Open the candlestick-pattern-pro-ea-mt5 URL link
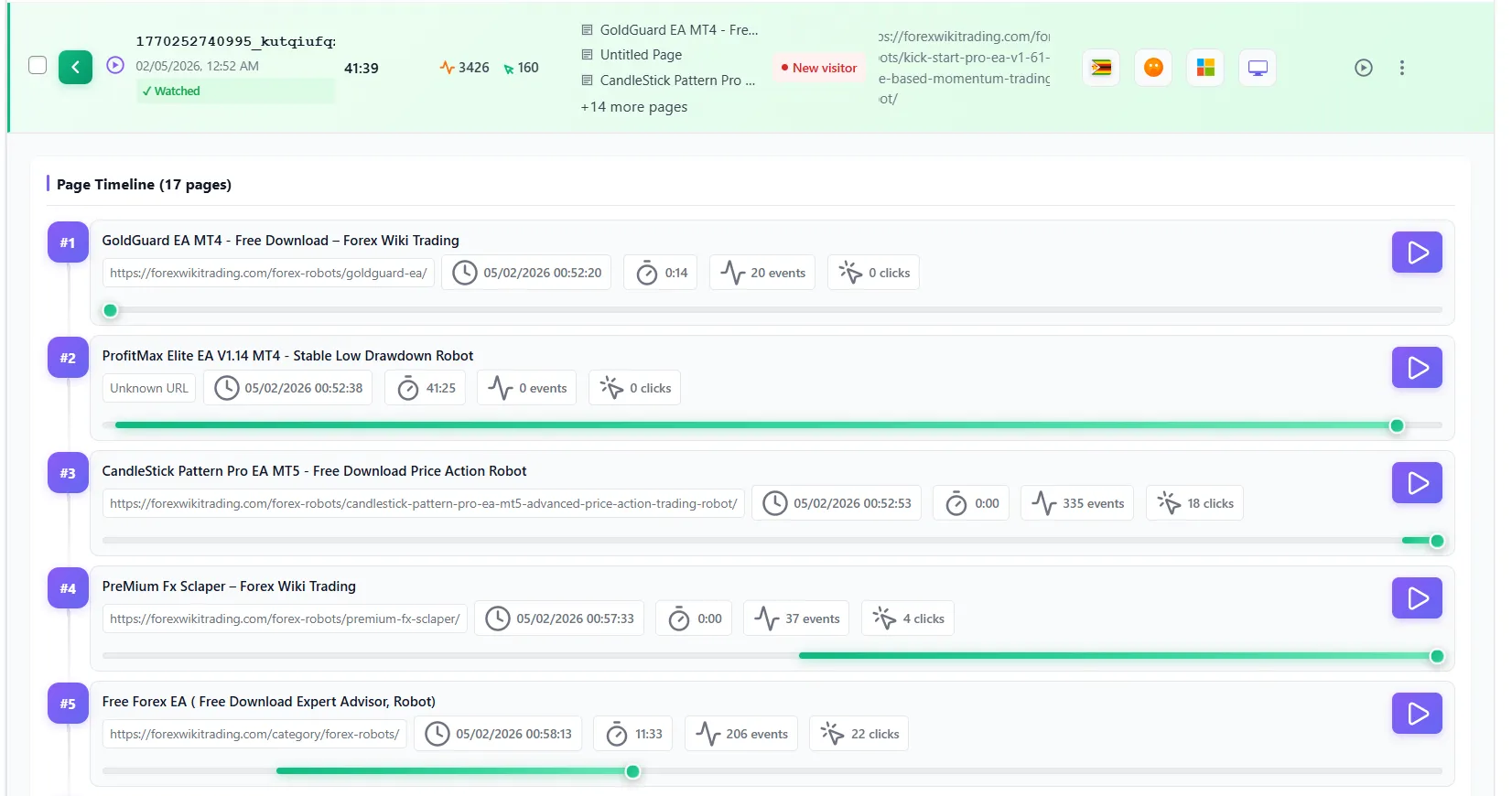This screenshot has height=796, width=1512. pyautogui.click(x=424, y=503)
